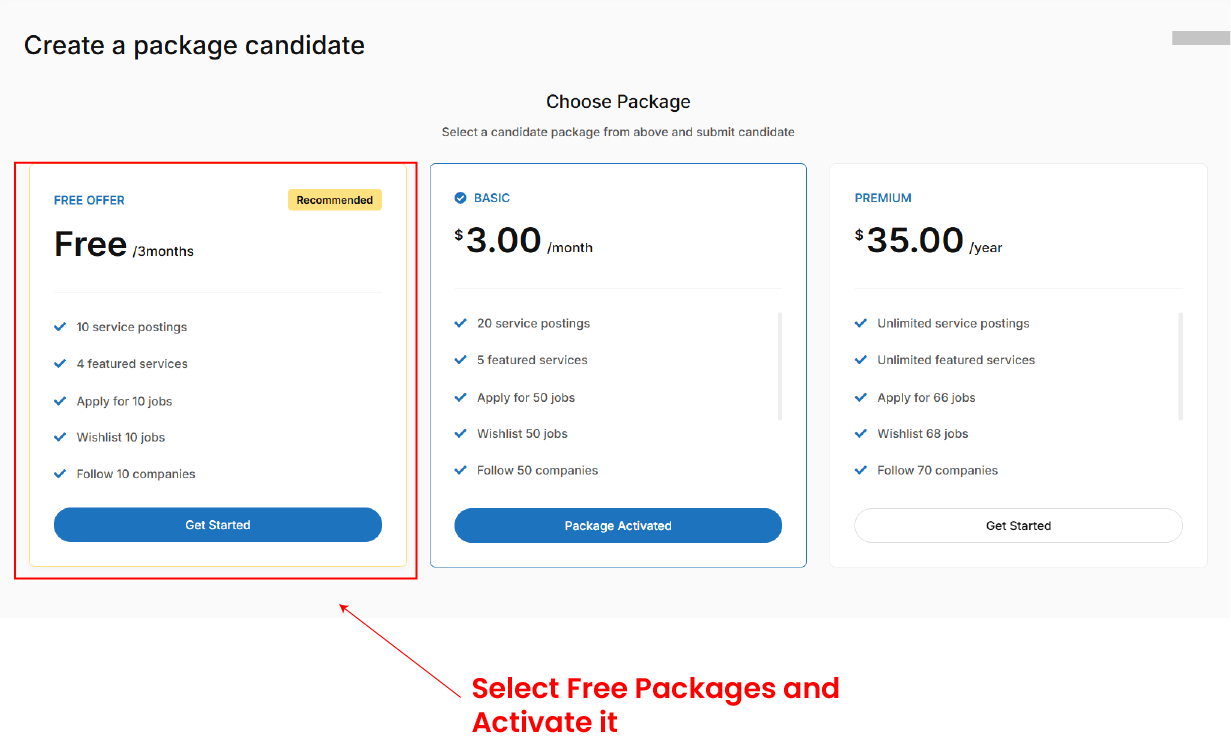Select the FREE OFFER package title
Viewport: 1231px width, 749px height.
[x=89, y=200]
